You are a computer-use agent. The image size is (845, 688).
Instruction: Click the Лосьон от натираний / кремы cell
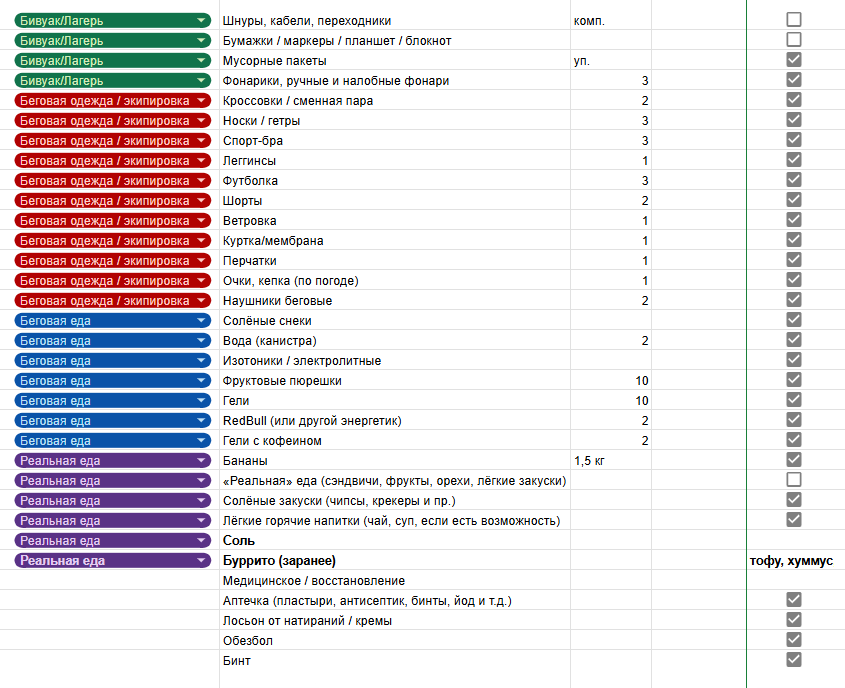pyautogui.click(x=394, y=621)
